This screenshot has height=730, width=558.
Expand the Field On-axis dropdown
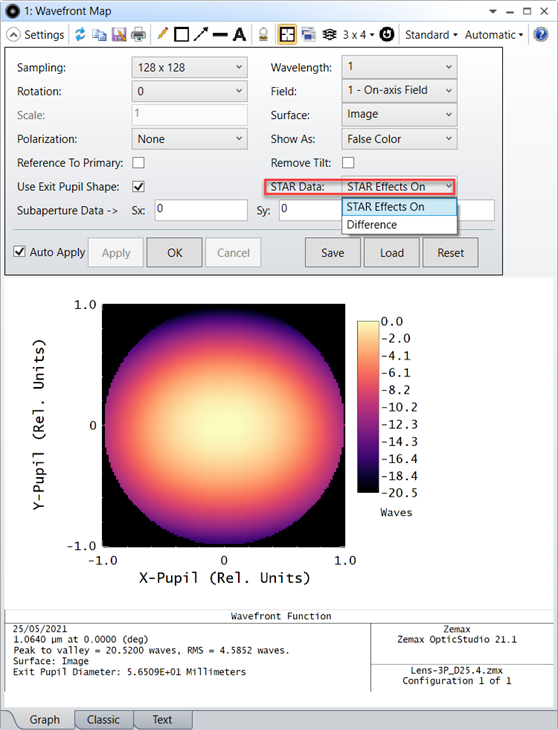click(399, 90)
